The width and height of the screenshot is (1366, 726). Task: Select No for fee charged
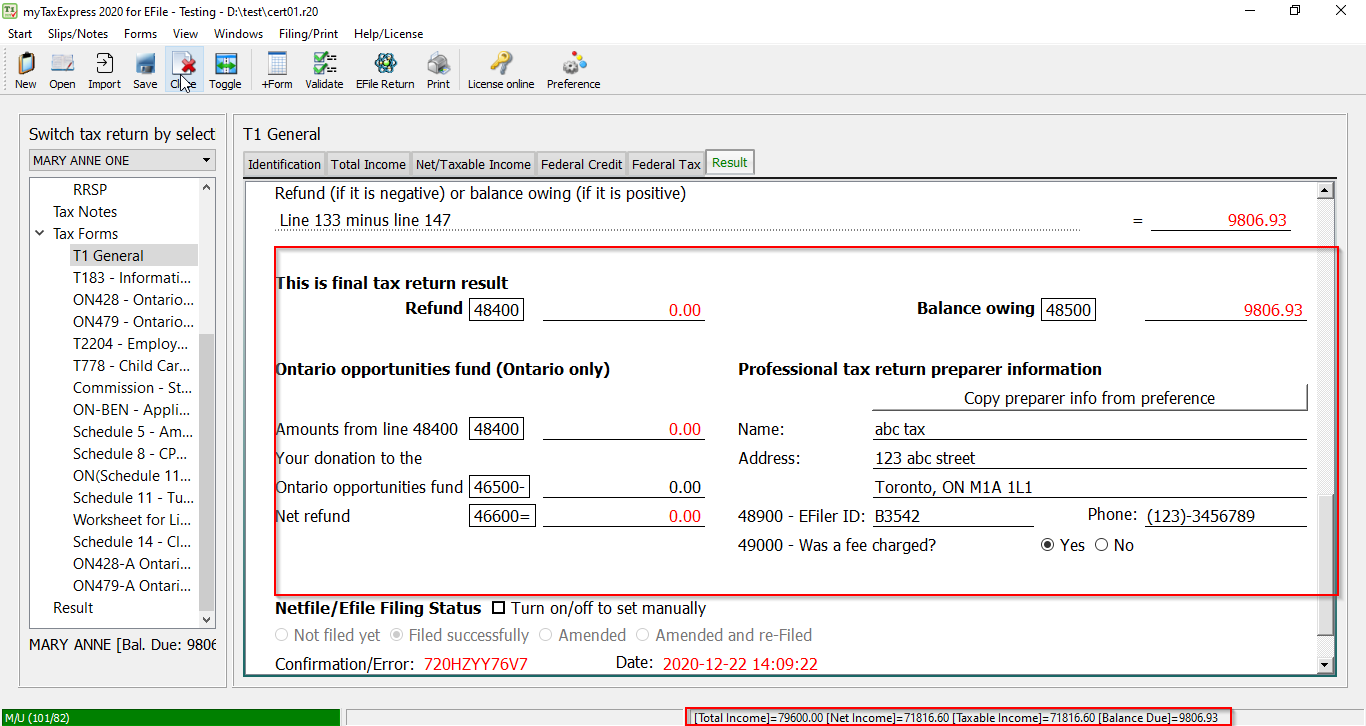[x=1102, y=545]
